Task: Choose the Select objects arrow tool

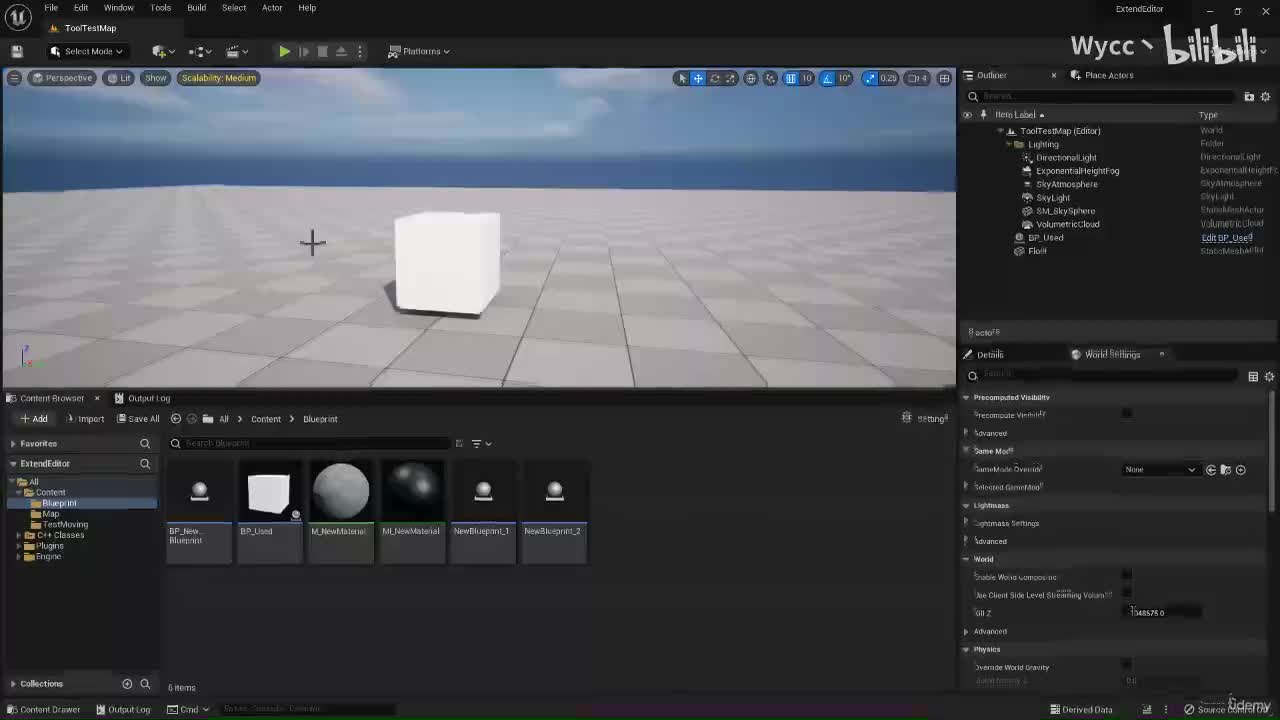Action: pyautogui.click(x=682, y=78)
